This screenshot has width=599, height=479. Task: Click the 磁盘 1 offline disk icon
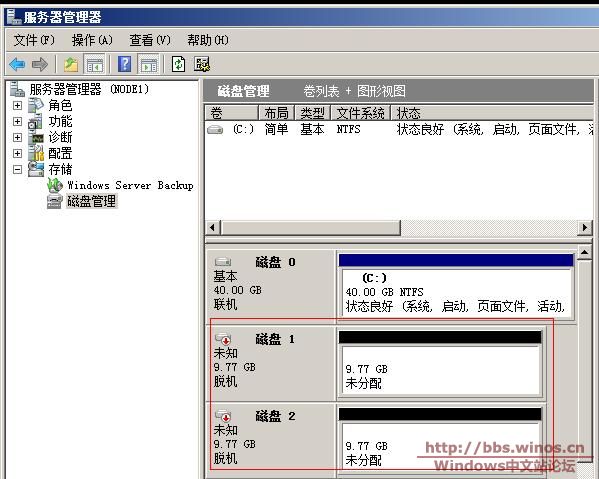click(x=223, y=338)
